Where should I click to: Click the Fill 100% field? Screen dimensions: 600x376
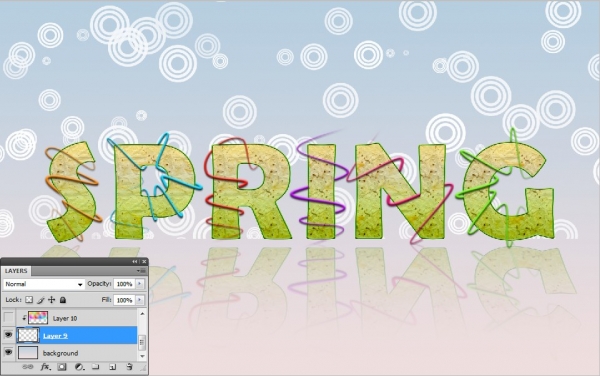124,300
